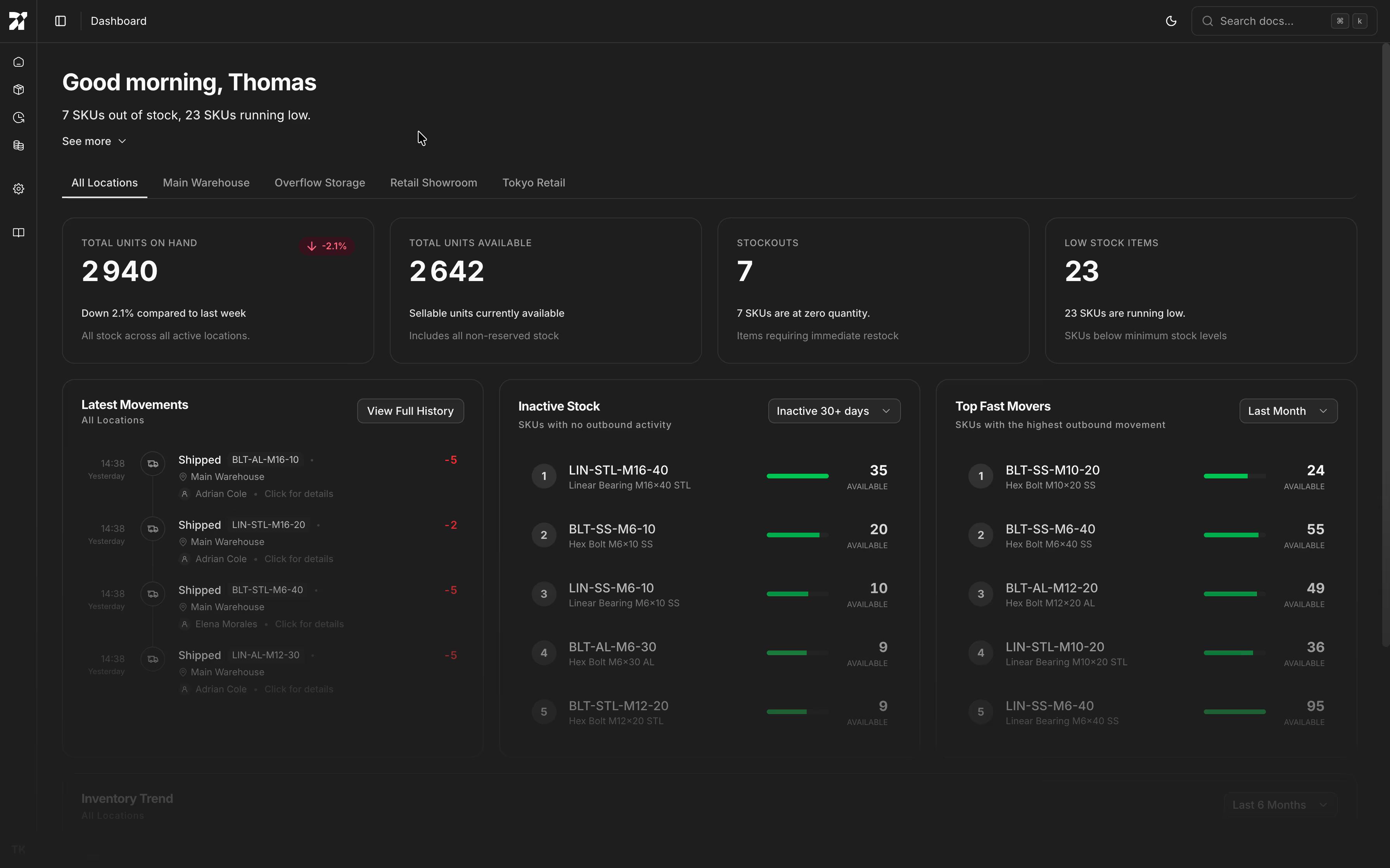Open the stacked coins sidebar icon

click(x=18, y=146)
